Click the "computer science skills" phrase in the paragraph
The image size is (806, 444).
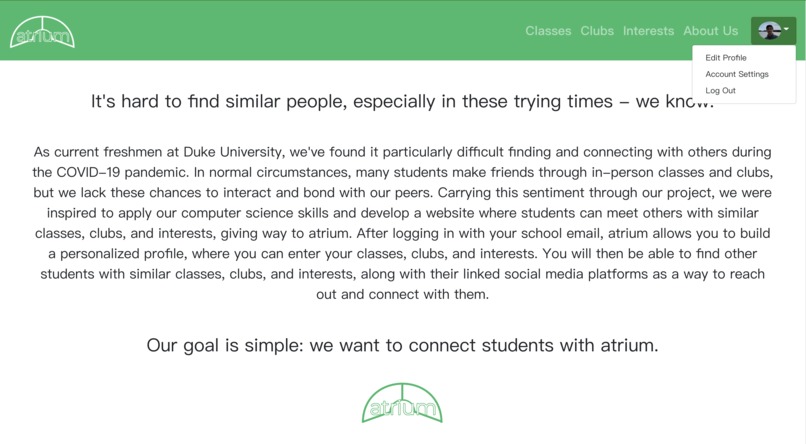(255, 213)
